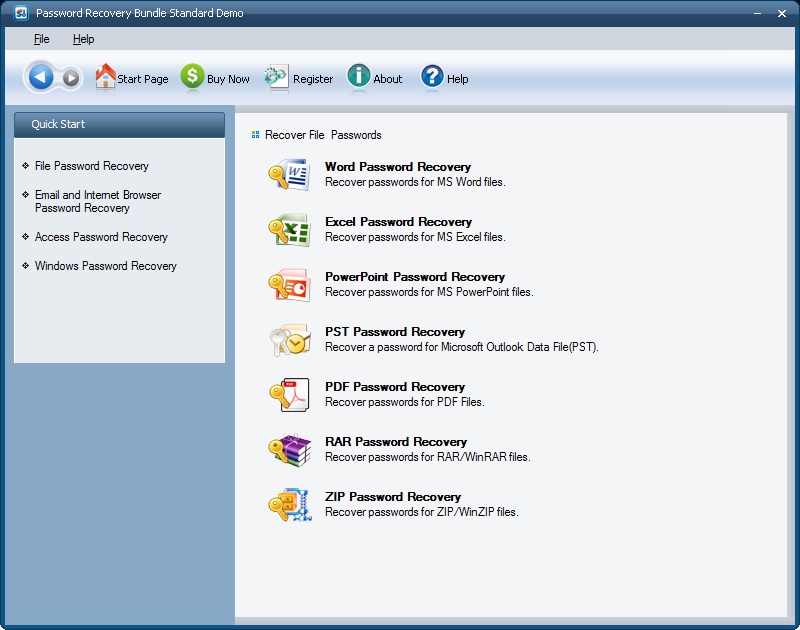Open RAR Password Recovery
Screen dimensions: 800x630
(394, 441)
